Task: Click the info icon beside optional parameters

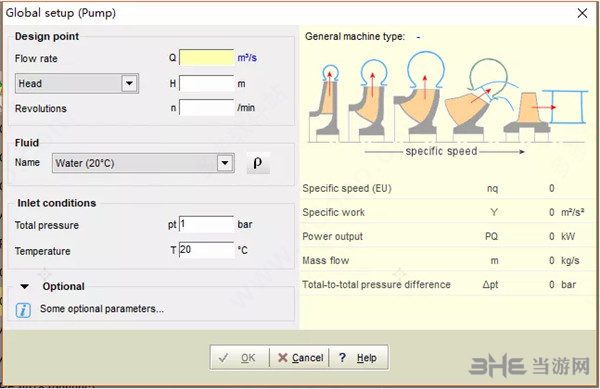Action: pyautogui.click(x=23, y=310)
